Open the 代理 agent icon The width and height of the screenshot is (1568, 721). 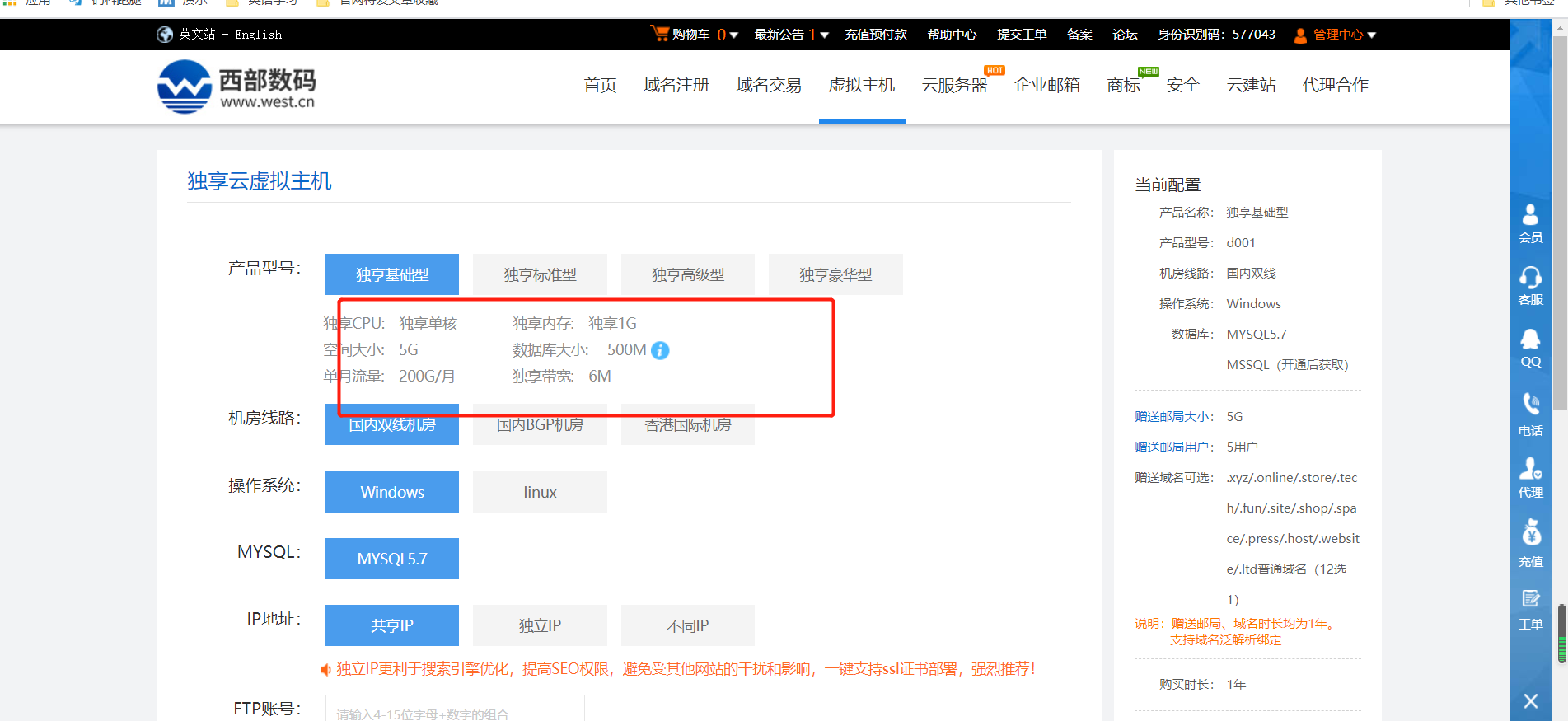[1530, 478]
